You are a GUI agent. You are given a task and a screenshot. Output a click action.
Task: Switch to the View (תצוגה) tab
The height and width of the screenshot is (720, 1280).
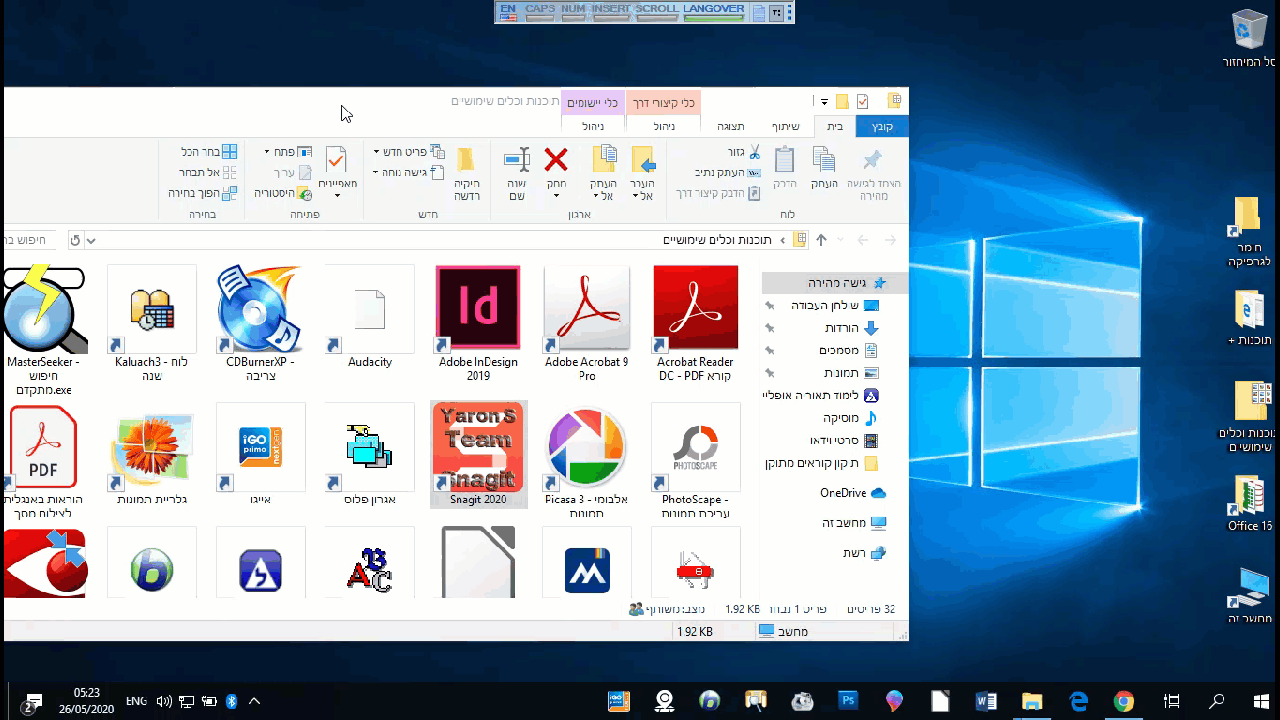tap(731, 126)
